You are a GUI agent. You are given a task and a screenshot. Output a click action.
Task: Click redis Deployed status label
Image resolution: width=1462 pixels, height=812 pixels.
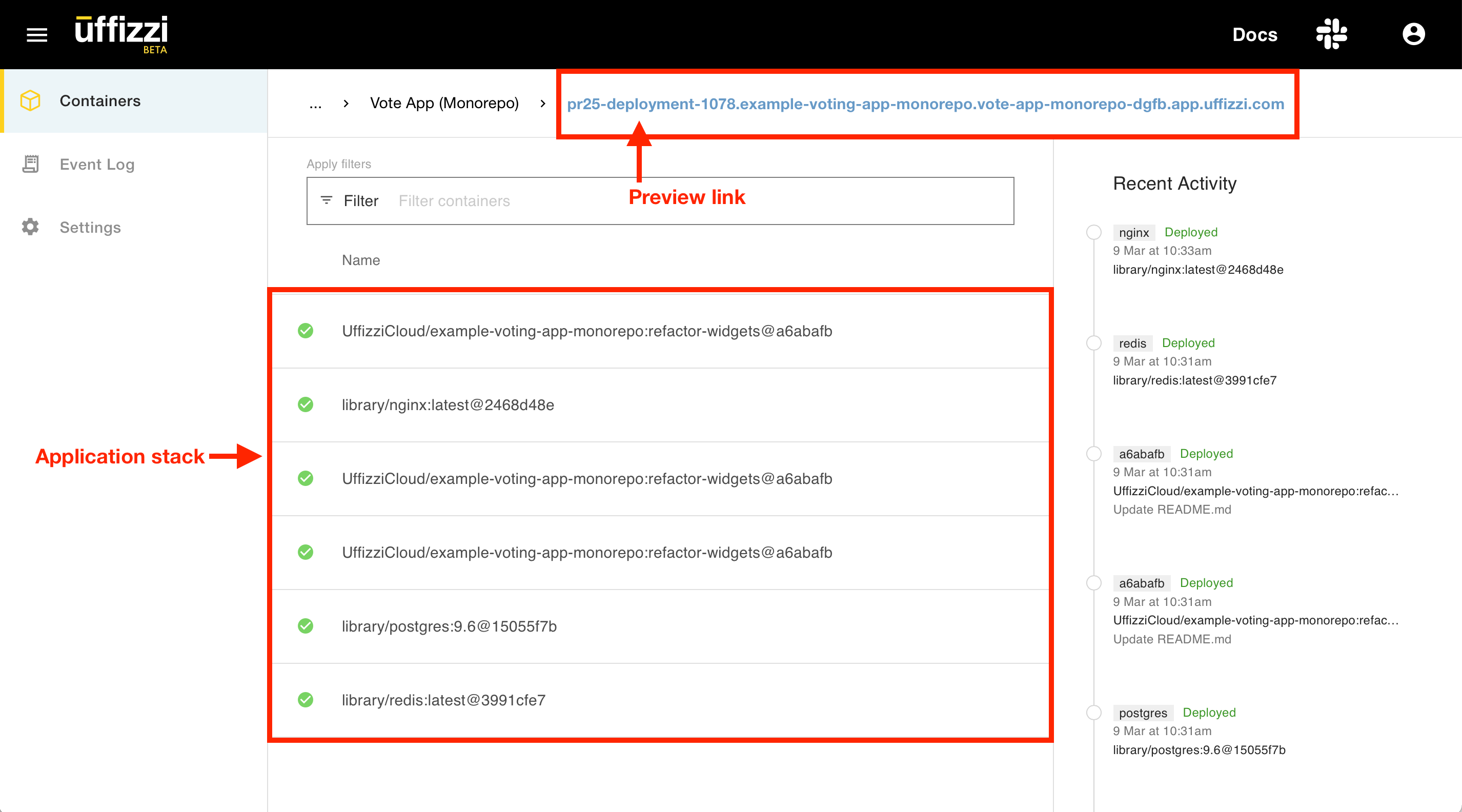click(1188, 343)
